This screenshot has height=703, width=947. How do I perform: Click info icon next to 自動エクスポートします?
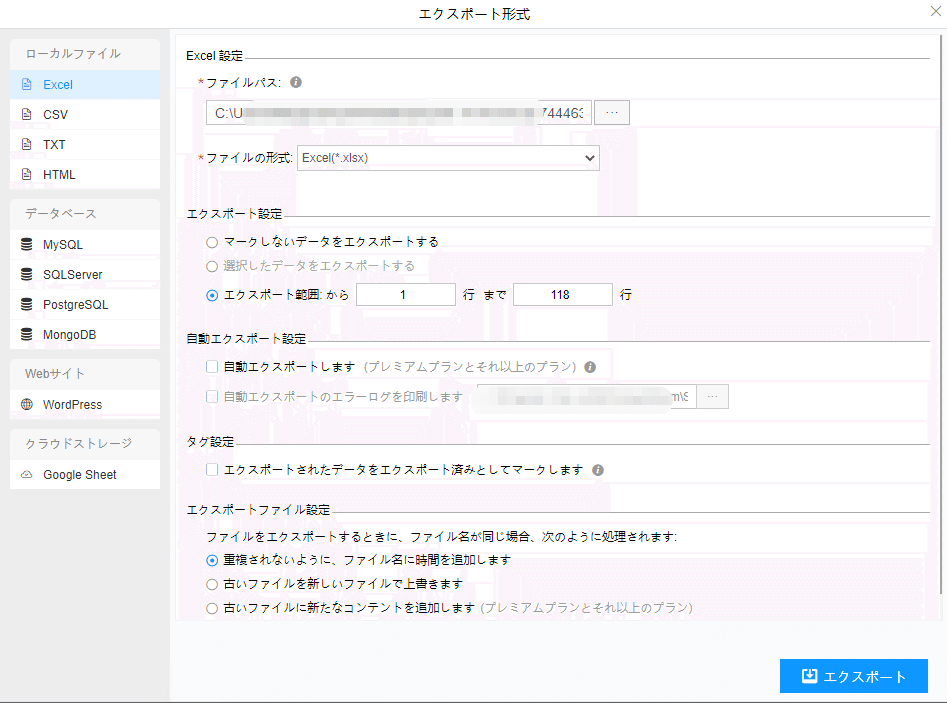(590, 367)
